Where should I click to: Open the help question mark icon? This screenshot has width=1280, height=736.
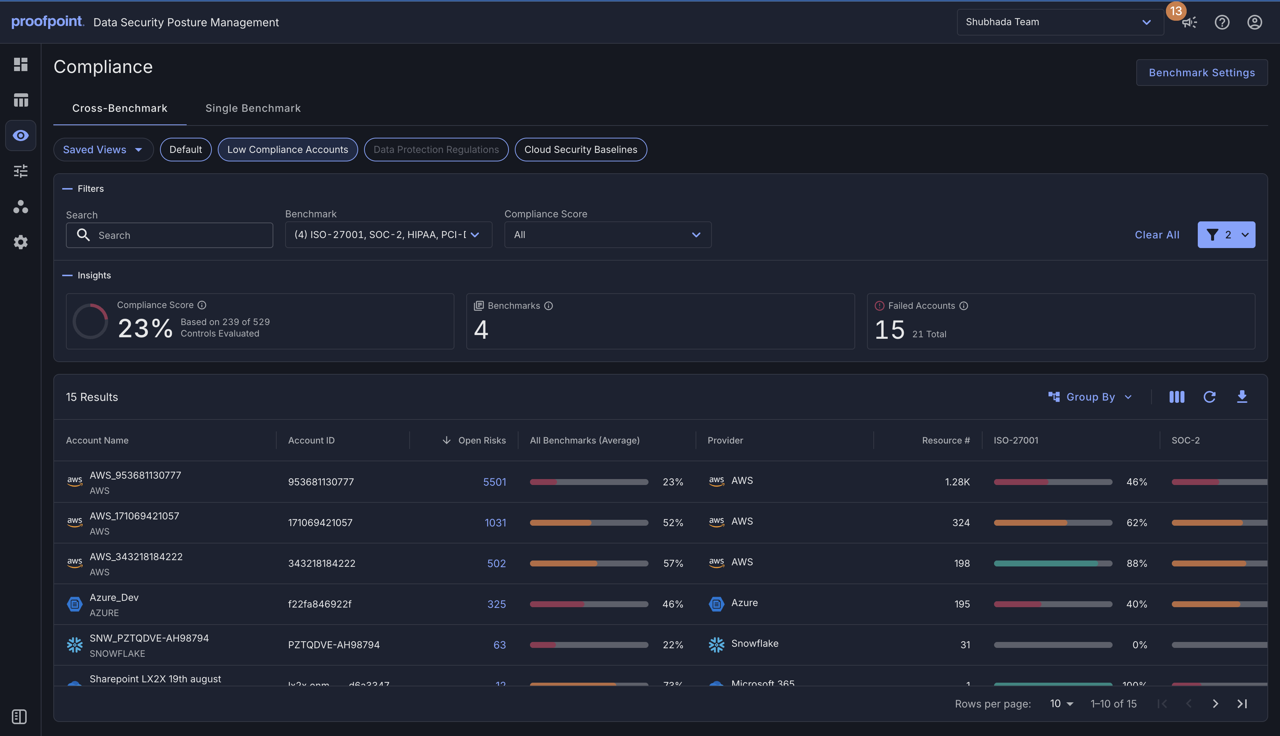(x=1222, y=22)
